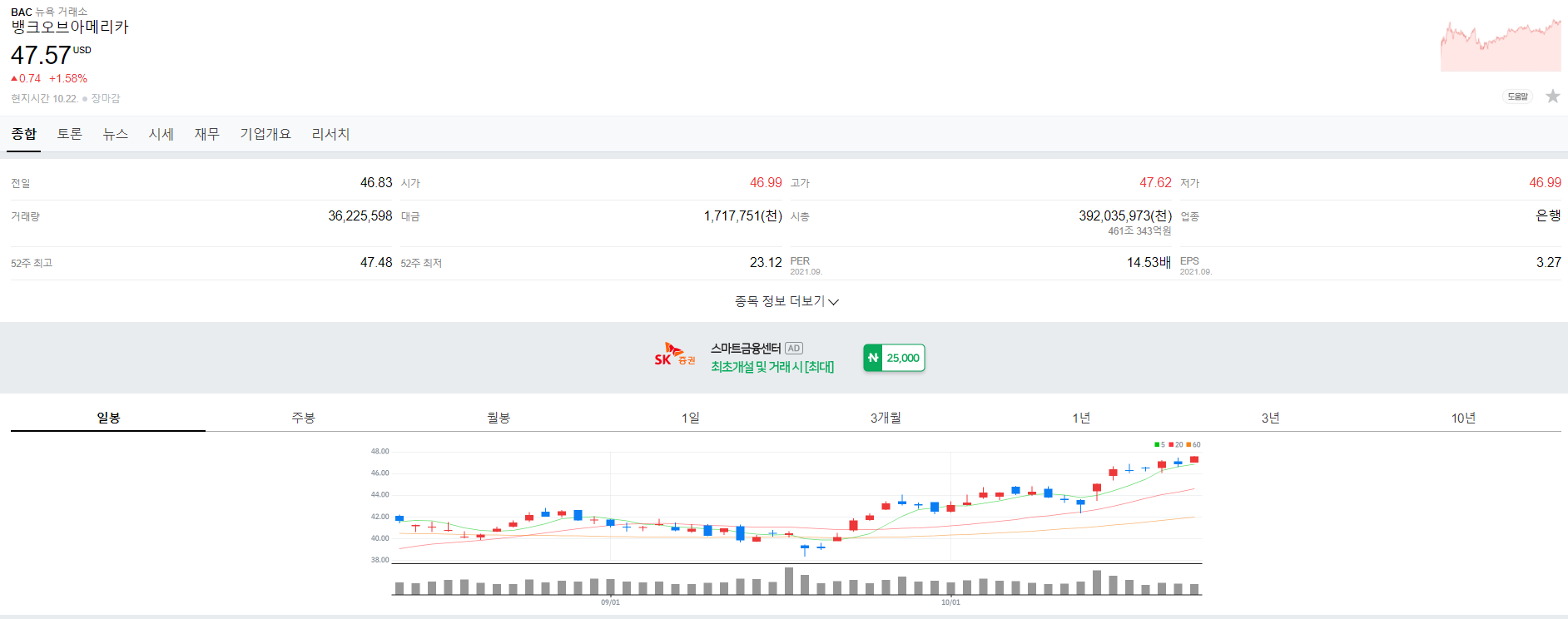Image resolution: width=1568 pixels, height=619 pixels.
Task: Click the 거래량 value 36,225,598
Action: [360, 215]
